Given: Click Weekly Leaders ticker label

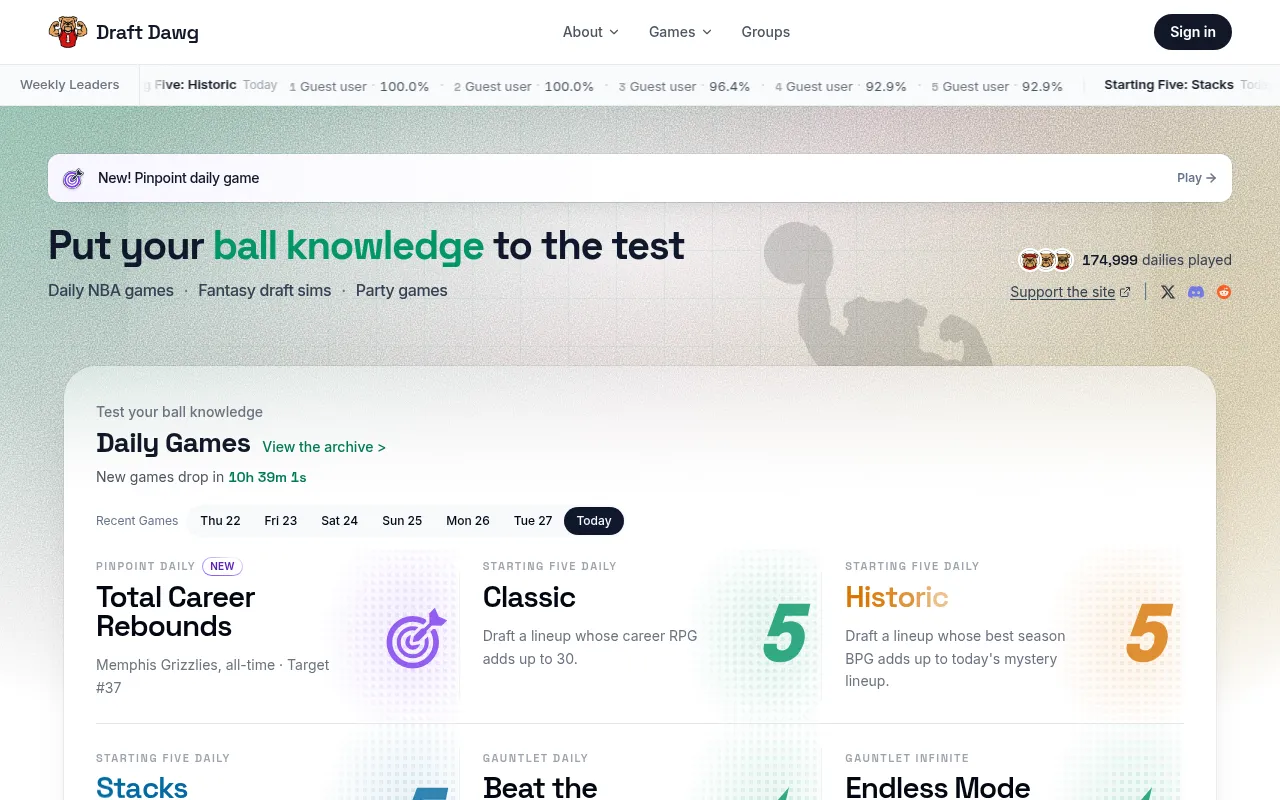Looking at the screenshot, I should tap(70, 85).
